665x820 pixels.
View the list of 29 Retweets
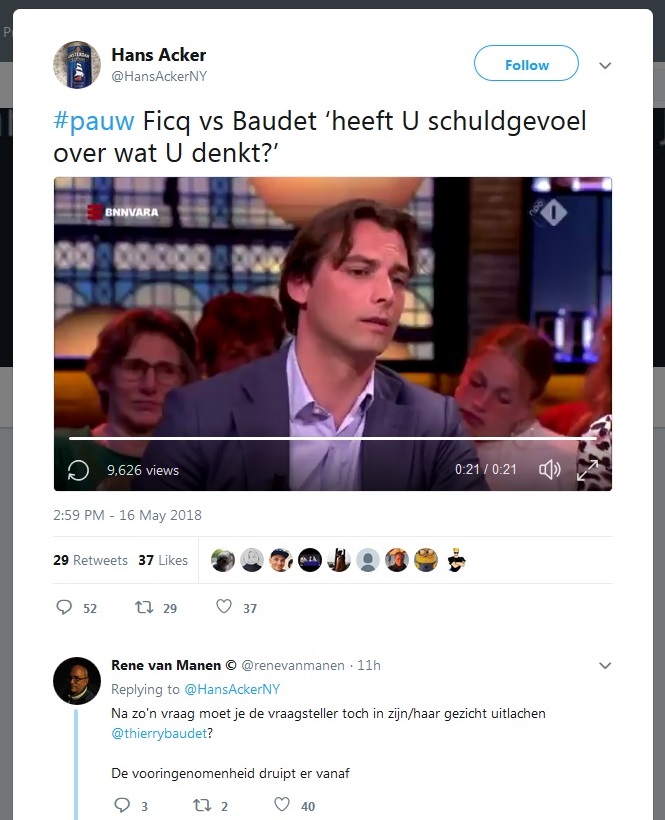click(90, 560)
